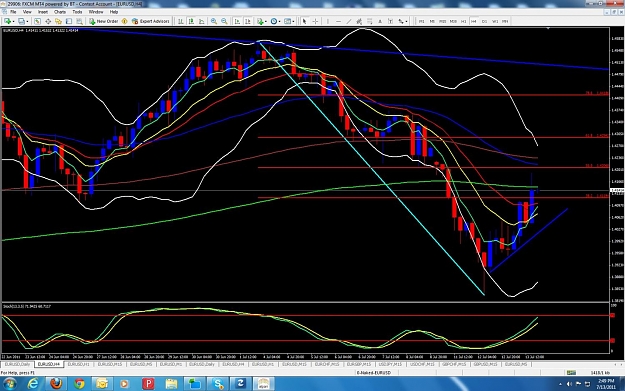Switch to the GBPUSD,M15 chart tab
The height and width of the screenshot is (391, 625).
tap(485, 364)
